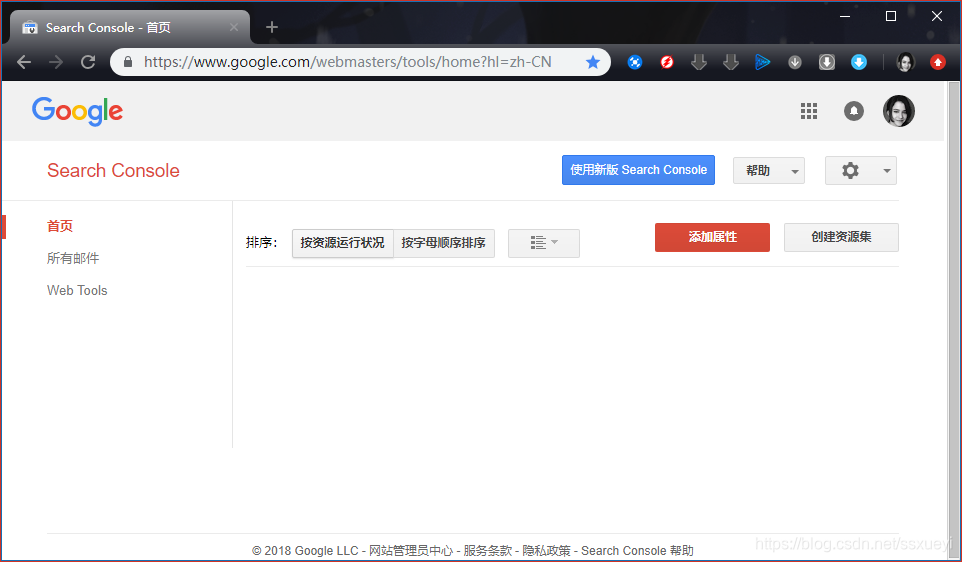The height and width of the screenshot is (562, 962).
Task: Select the Search Console - 首页 tab
Action: pos(129,28)
